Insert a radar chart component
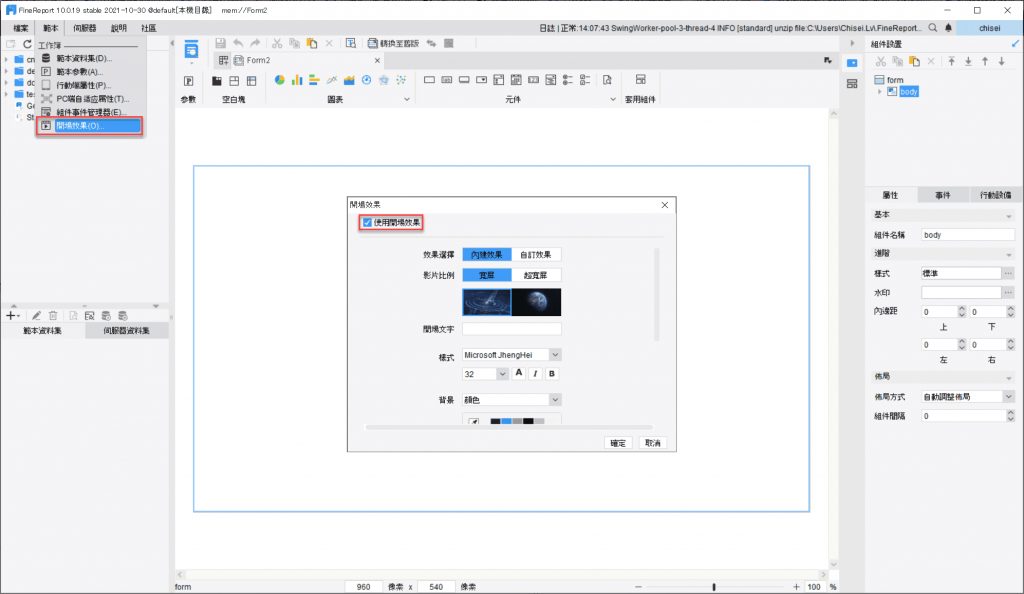 [384, 80]
